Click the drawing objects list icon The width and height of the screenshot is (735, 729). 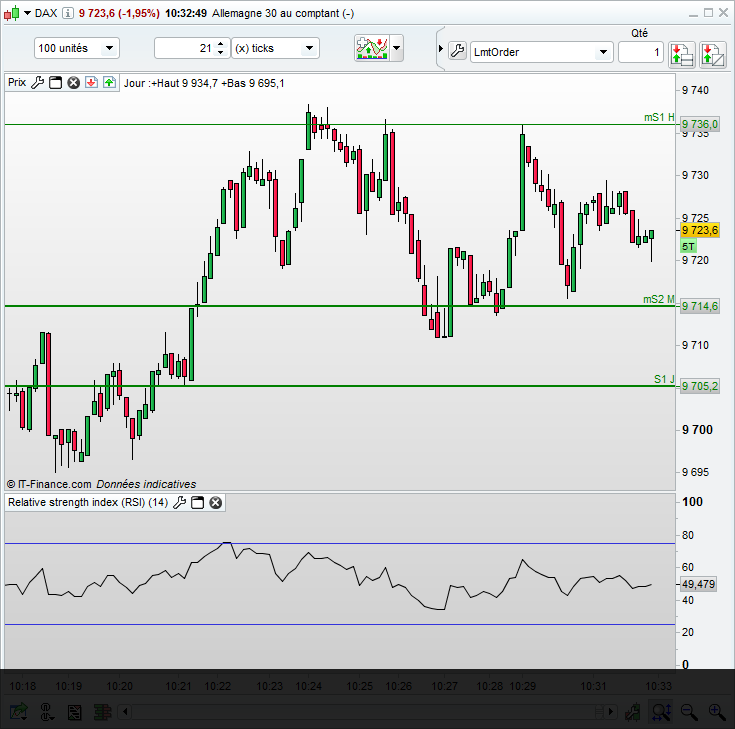(x=75, y=713)
